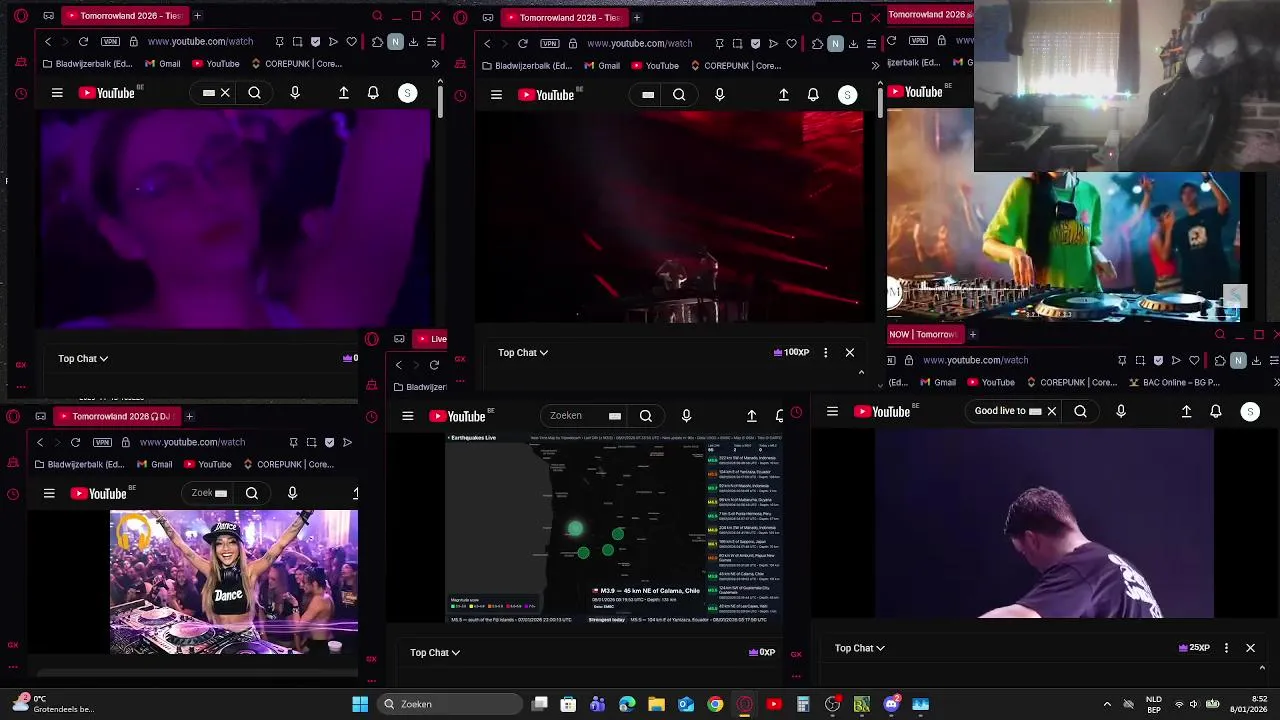Select Live tab in bottom-middle window
The image size is (1280, 720).
pos(432,339)
